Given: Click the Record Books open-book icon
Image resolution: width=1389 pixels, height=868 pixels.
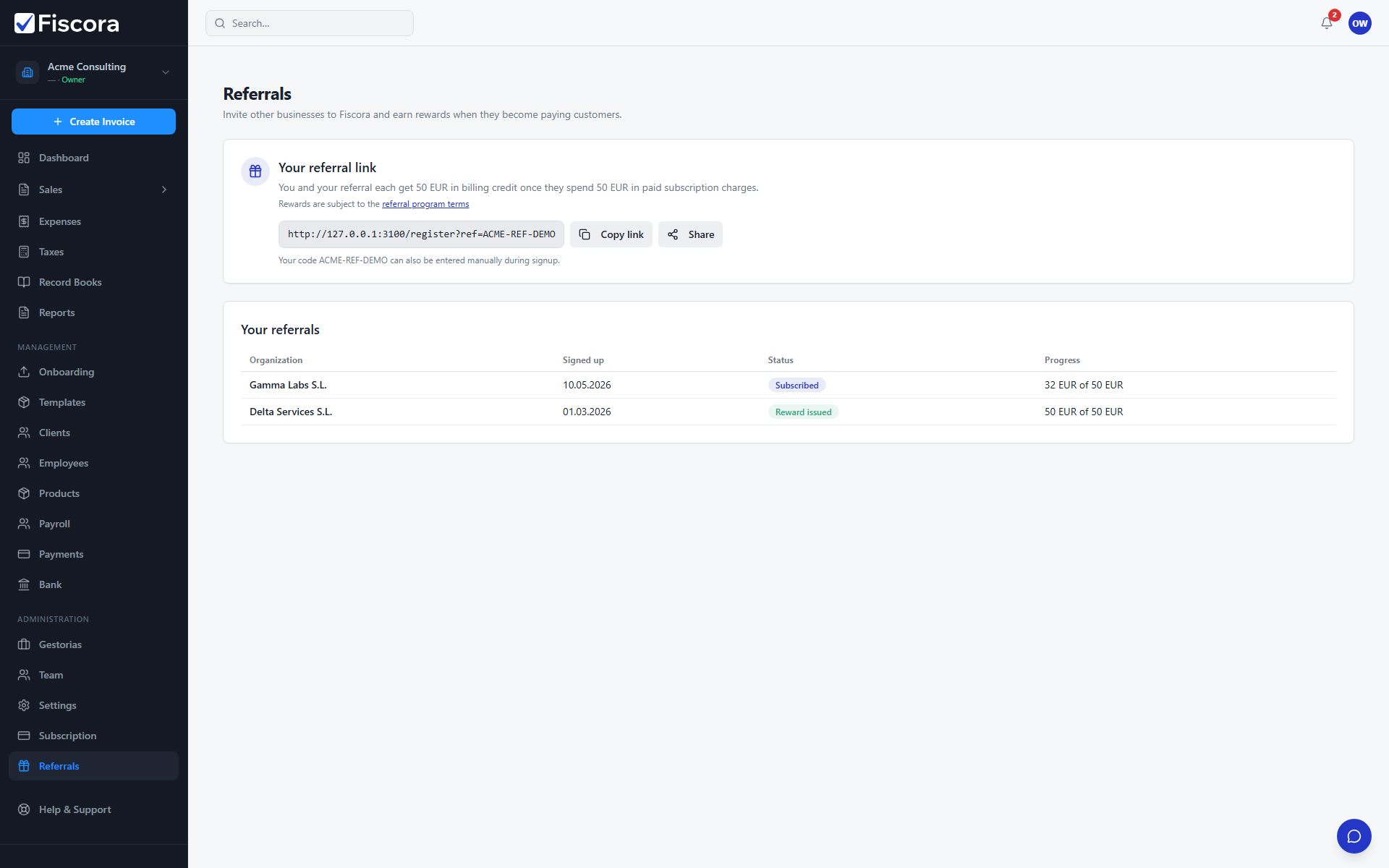Looking at the screenshot, I should 24,282.
